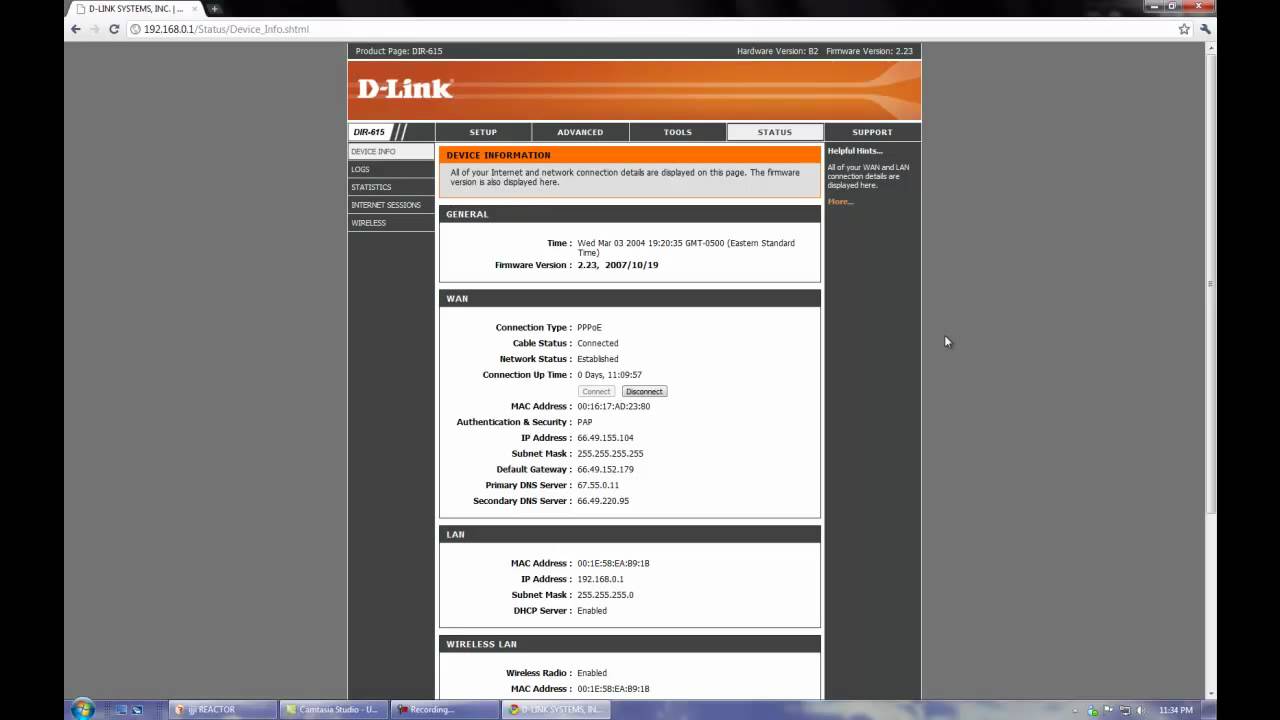
Task: Click the Secondary DNS Server value 66.49.220.95
Action: [x=603, y=501]
